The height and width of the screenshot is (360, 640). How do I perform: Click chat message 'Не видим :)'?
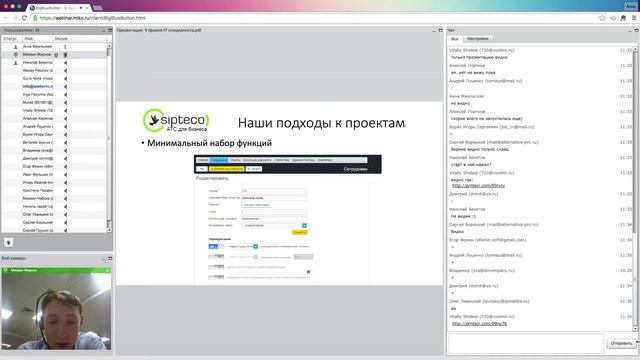(463, 216)
